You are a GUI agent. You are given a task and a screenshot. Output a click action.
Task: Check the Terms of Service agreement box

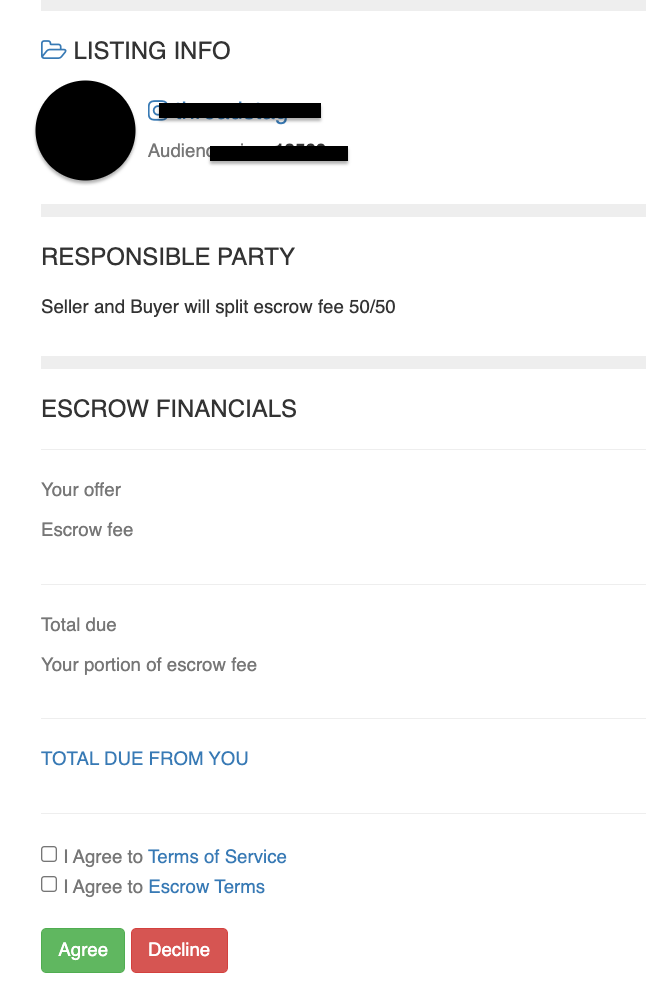(x=49, y=854)
